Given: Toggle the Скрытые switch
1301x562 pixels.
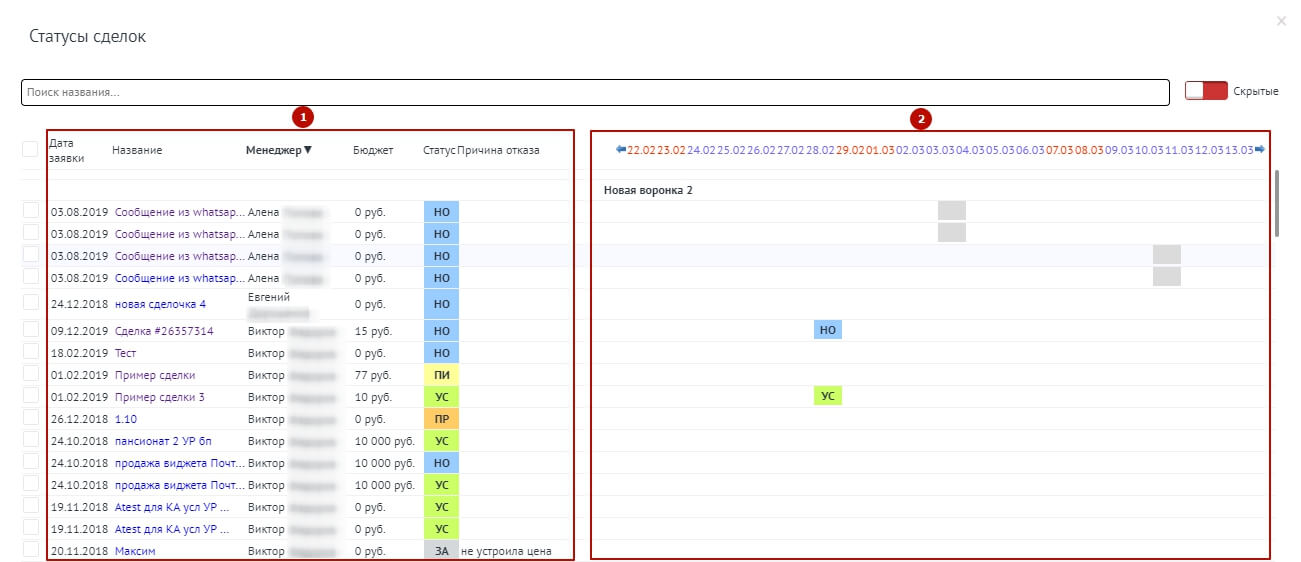Looking at the screenshot, I should click(1205, 91).
